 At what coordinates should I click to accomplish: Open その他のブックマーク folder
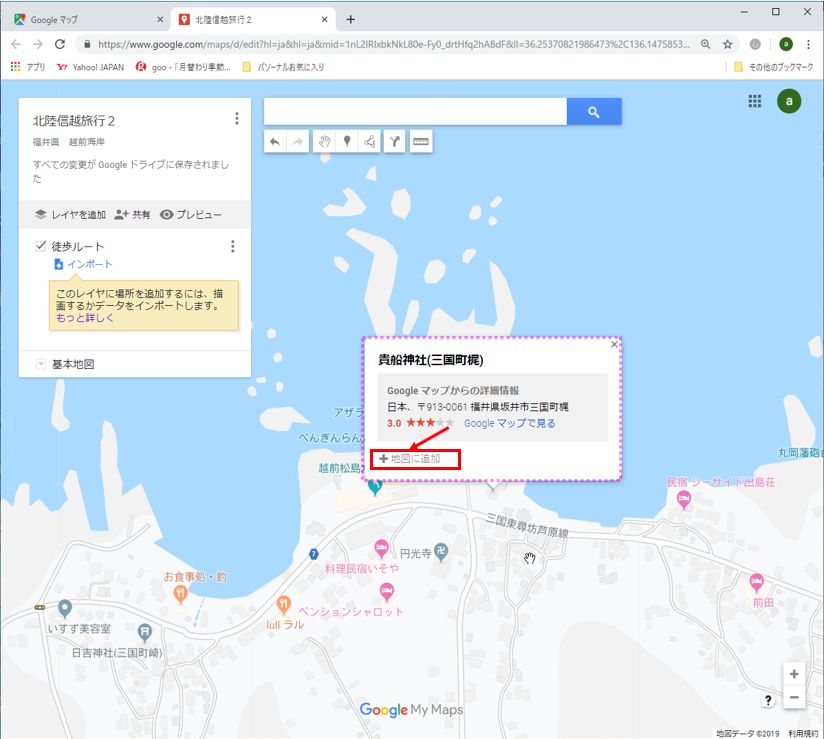pos(774,67)
